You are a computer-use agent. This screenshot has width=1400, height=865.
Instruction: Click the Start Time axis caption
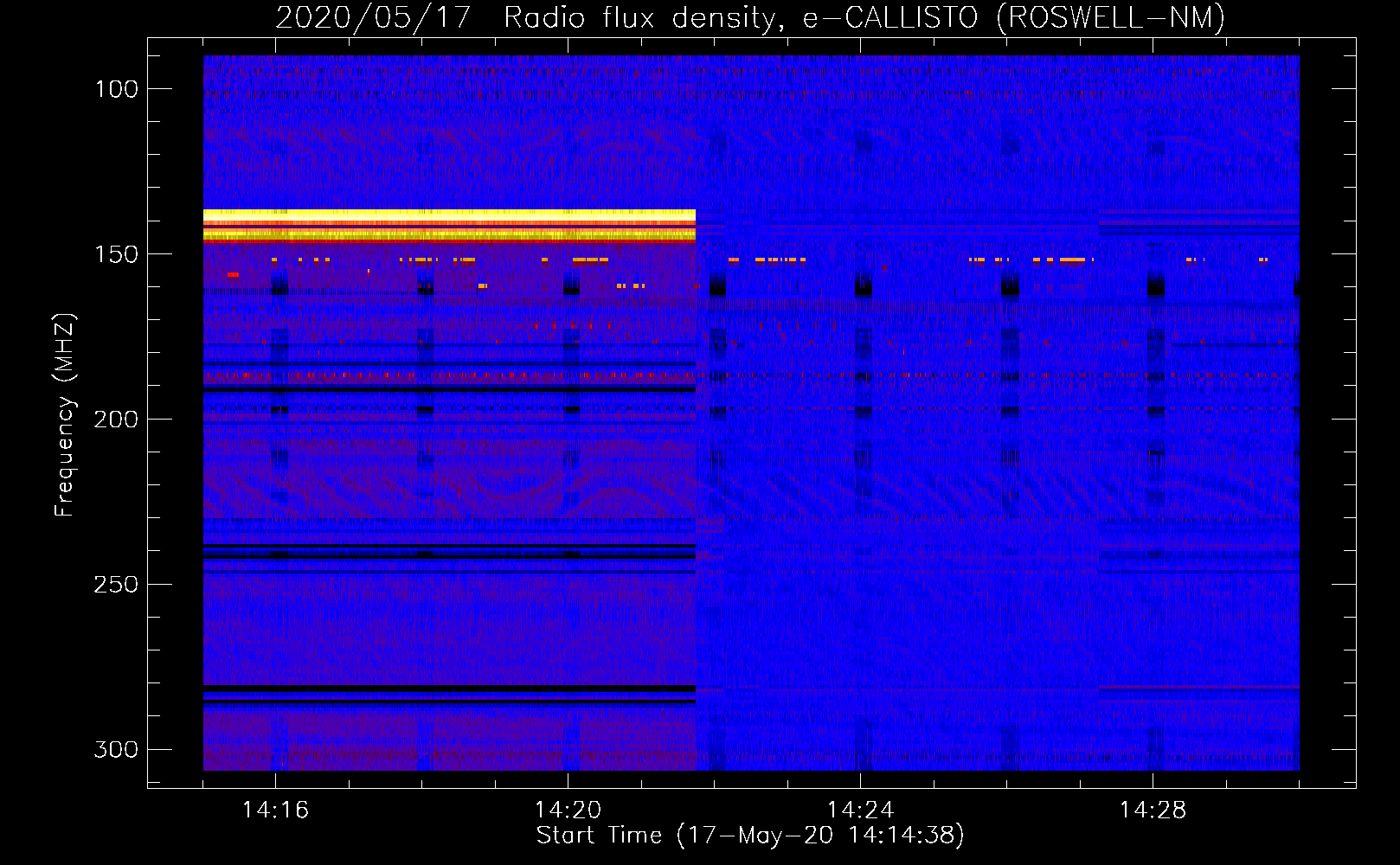pyautogui.click(x=750, y=836)
